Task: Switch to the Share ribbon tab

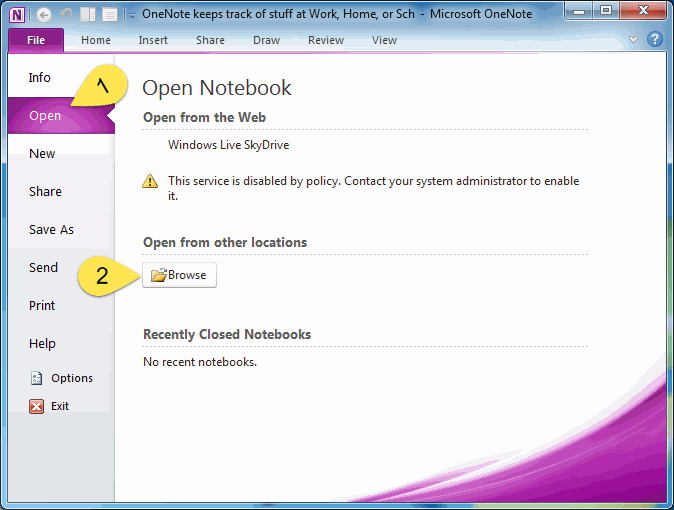Action: pyautogui.click(x=210, y=40)
